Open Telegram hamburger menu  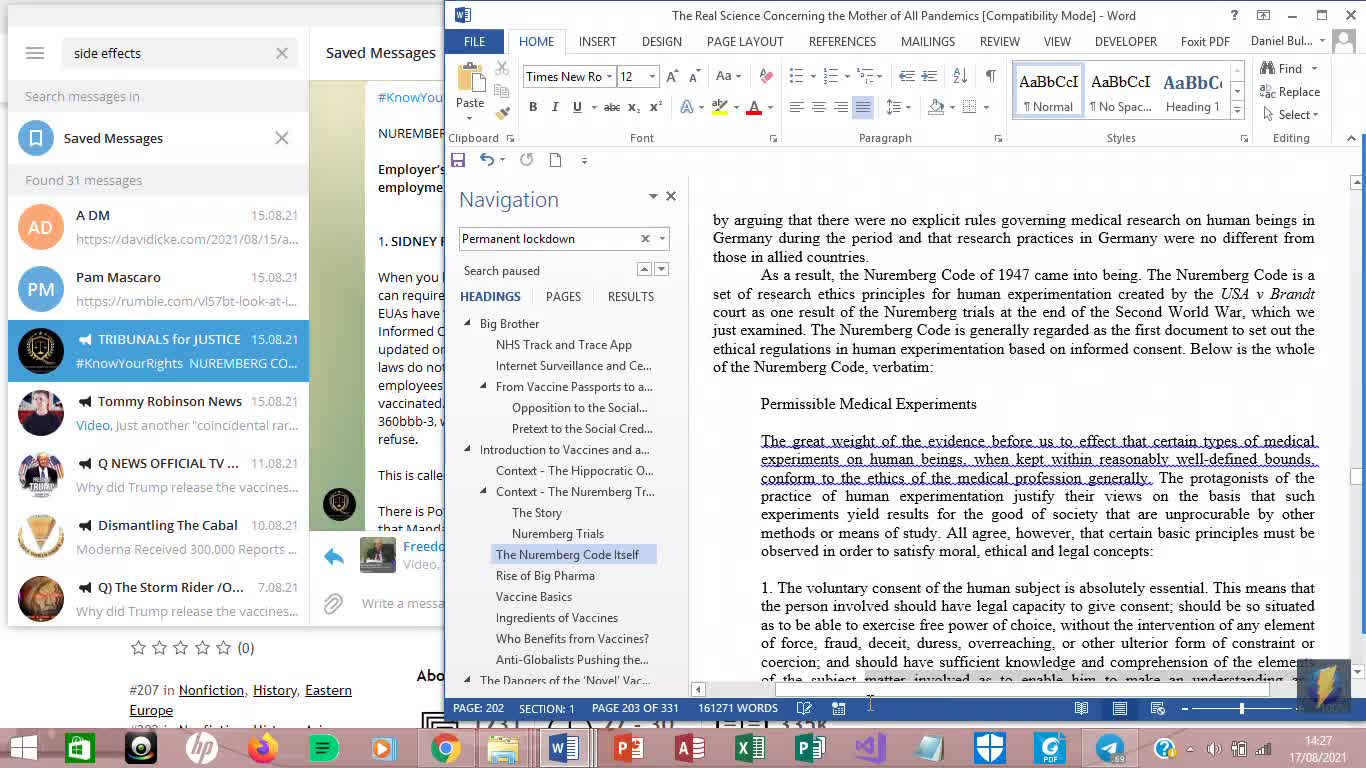click(35, 53)
